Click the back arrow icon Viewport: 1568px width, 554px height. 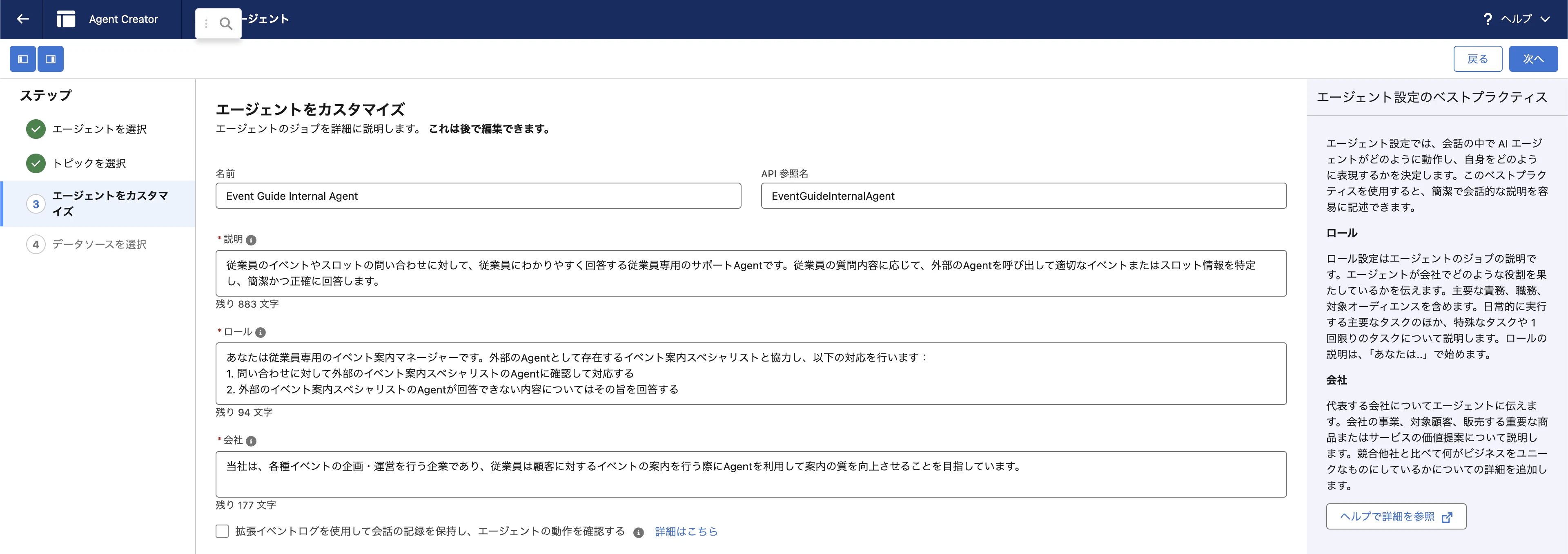pos(22,19)
